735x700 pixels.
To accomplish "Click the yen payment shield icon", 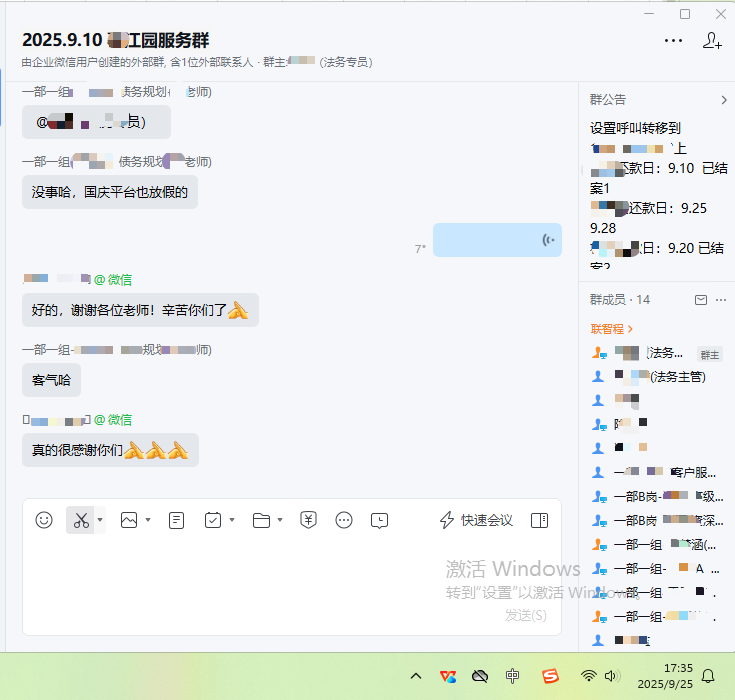I will 308,520.
